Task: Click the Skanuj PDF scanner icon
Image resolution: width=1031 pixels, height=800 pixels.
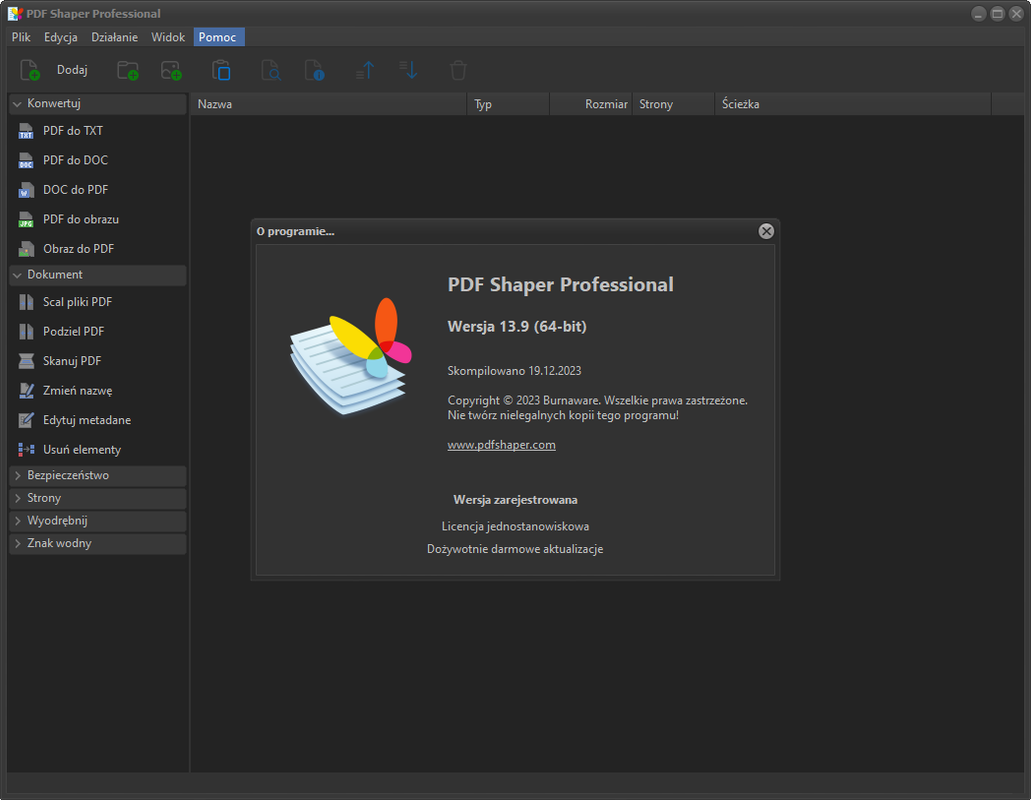Action: click(x=26, y=361)
